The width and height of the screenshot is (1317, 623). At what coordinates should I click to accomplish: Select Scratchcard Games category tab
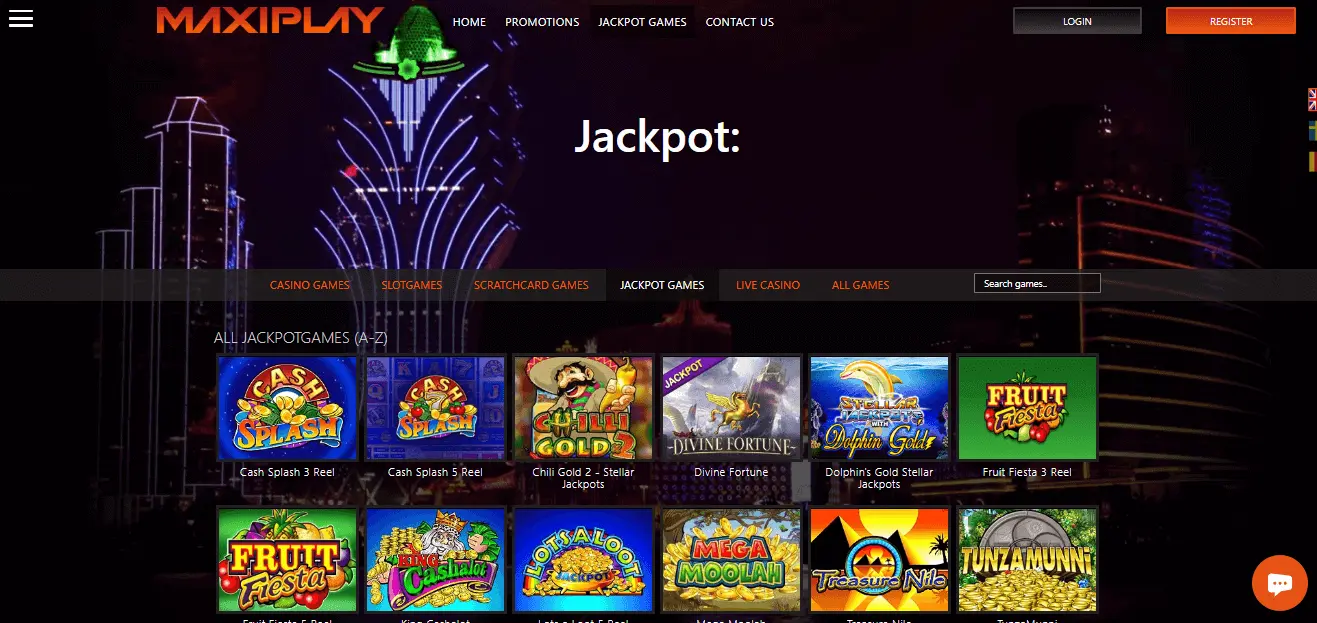coord(531,285)
